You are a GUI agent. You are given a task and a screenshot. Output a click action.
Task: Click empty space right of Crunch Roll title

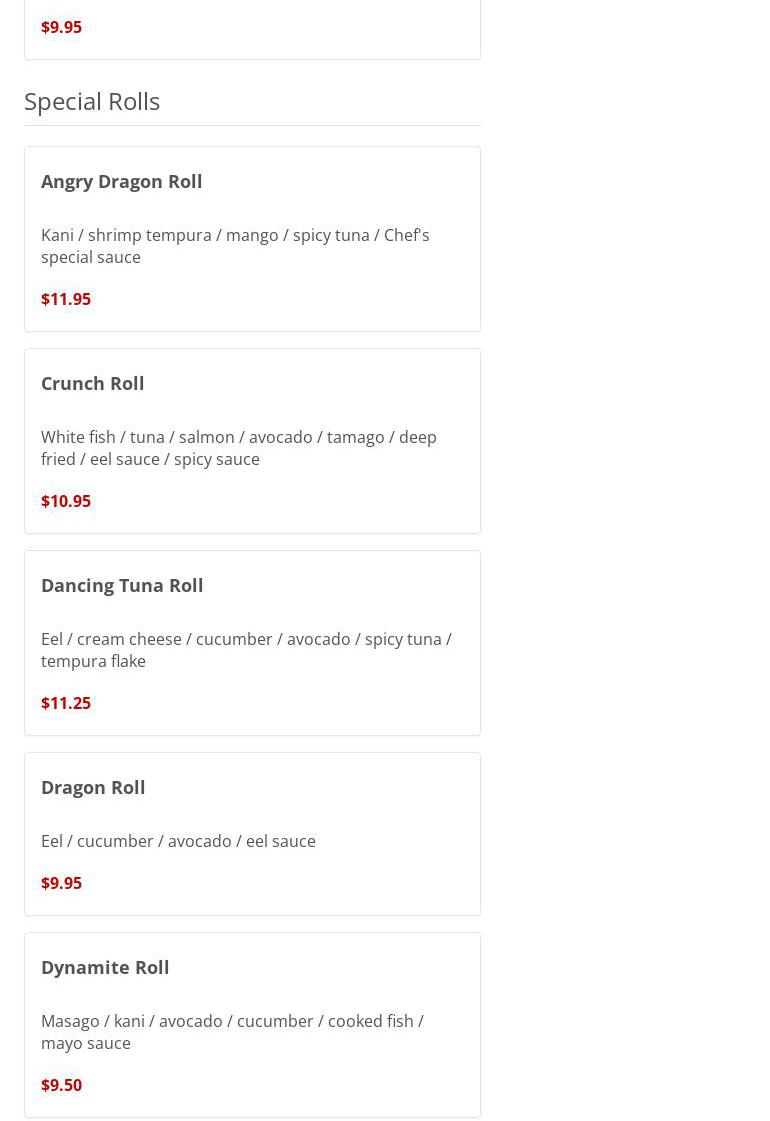pos(320,383)
